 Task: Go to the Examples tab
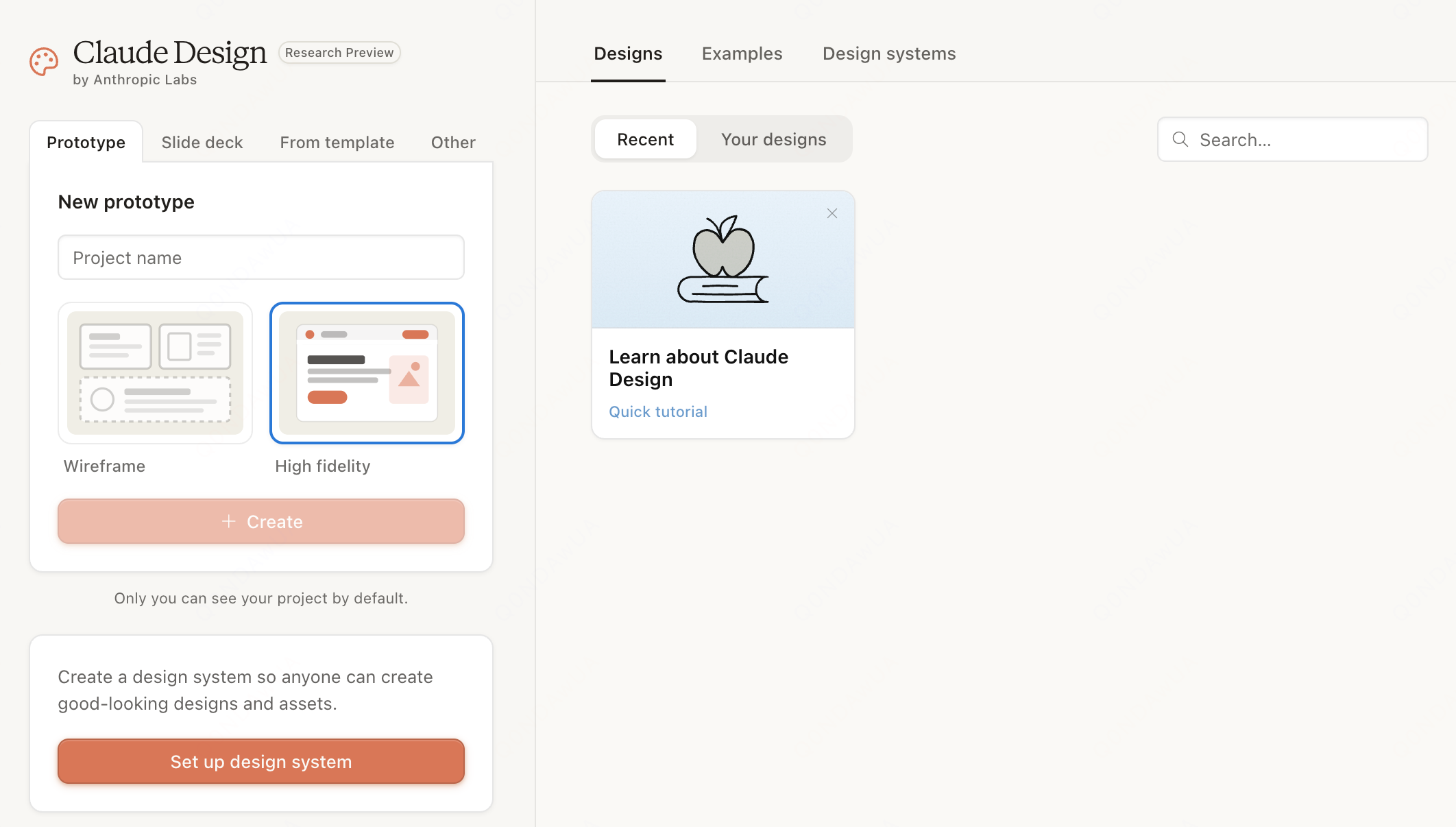pos(742,53)
